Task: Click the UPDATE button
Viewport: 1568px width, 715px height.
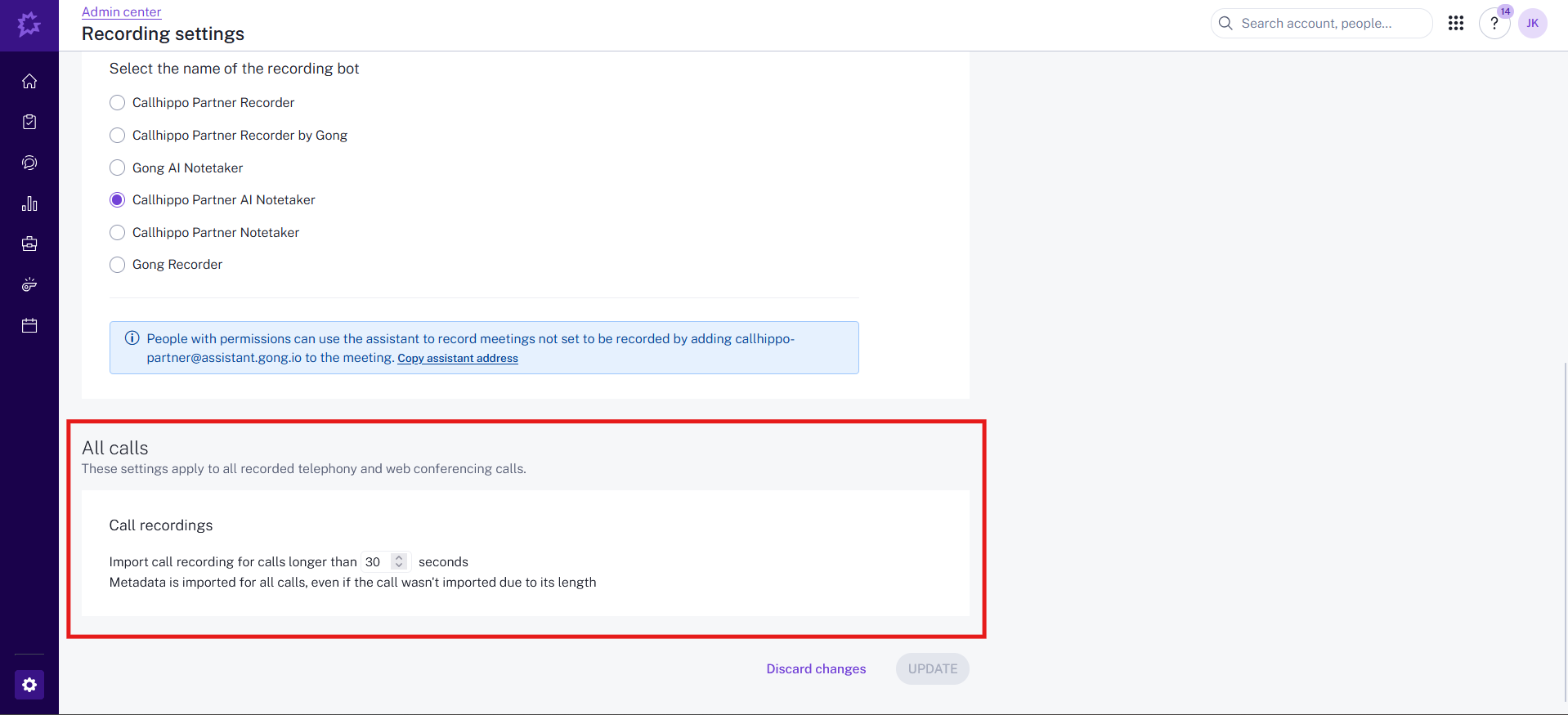Action: (933, 668)
